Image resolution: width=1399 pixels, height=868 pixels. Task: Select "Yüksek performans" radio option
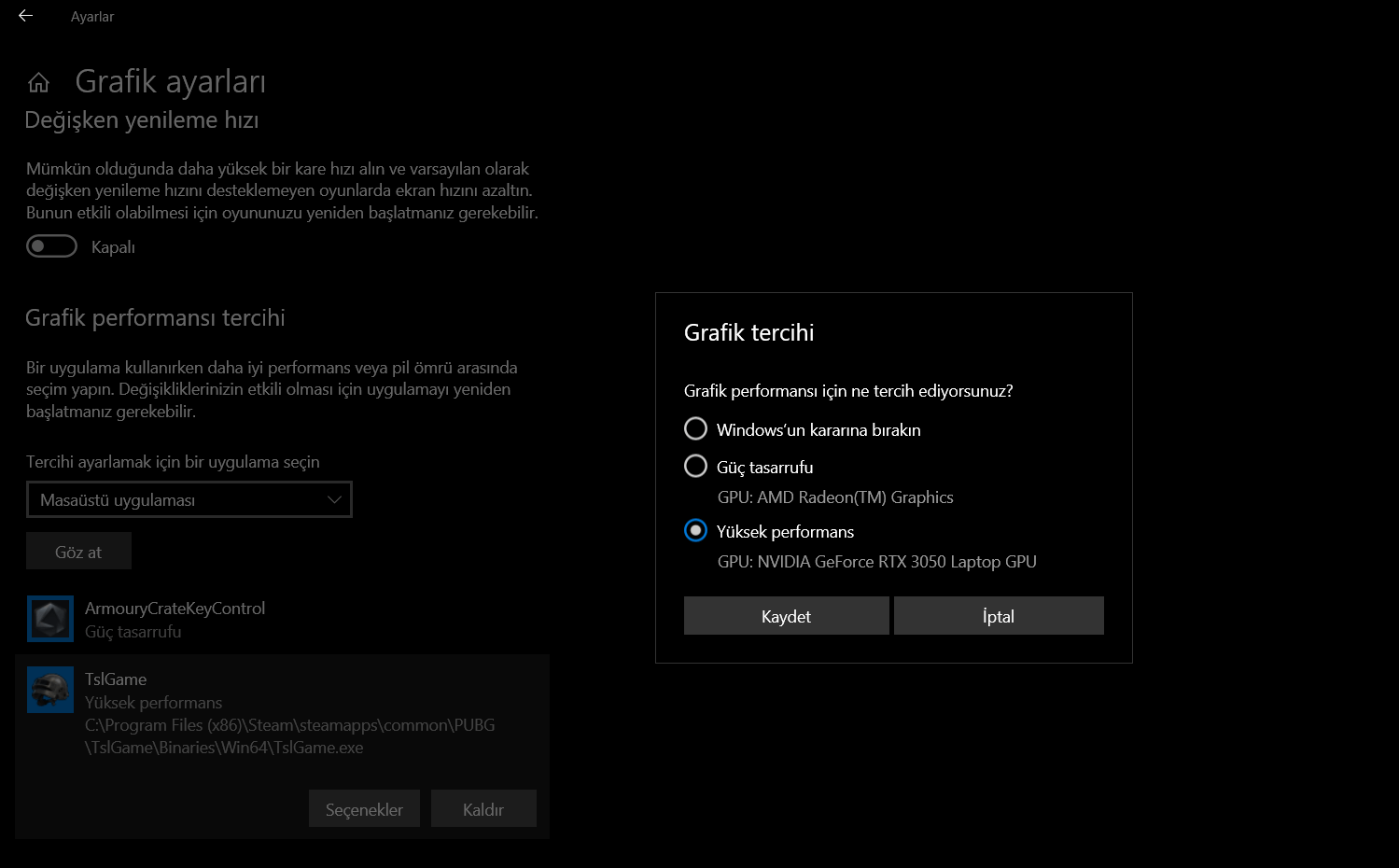coord(695,530)
